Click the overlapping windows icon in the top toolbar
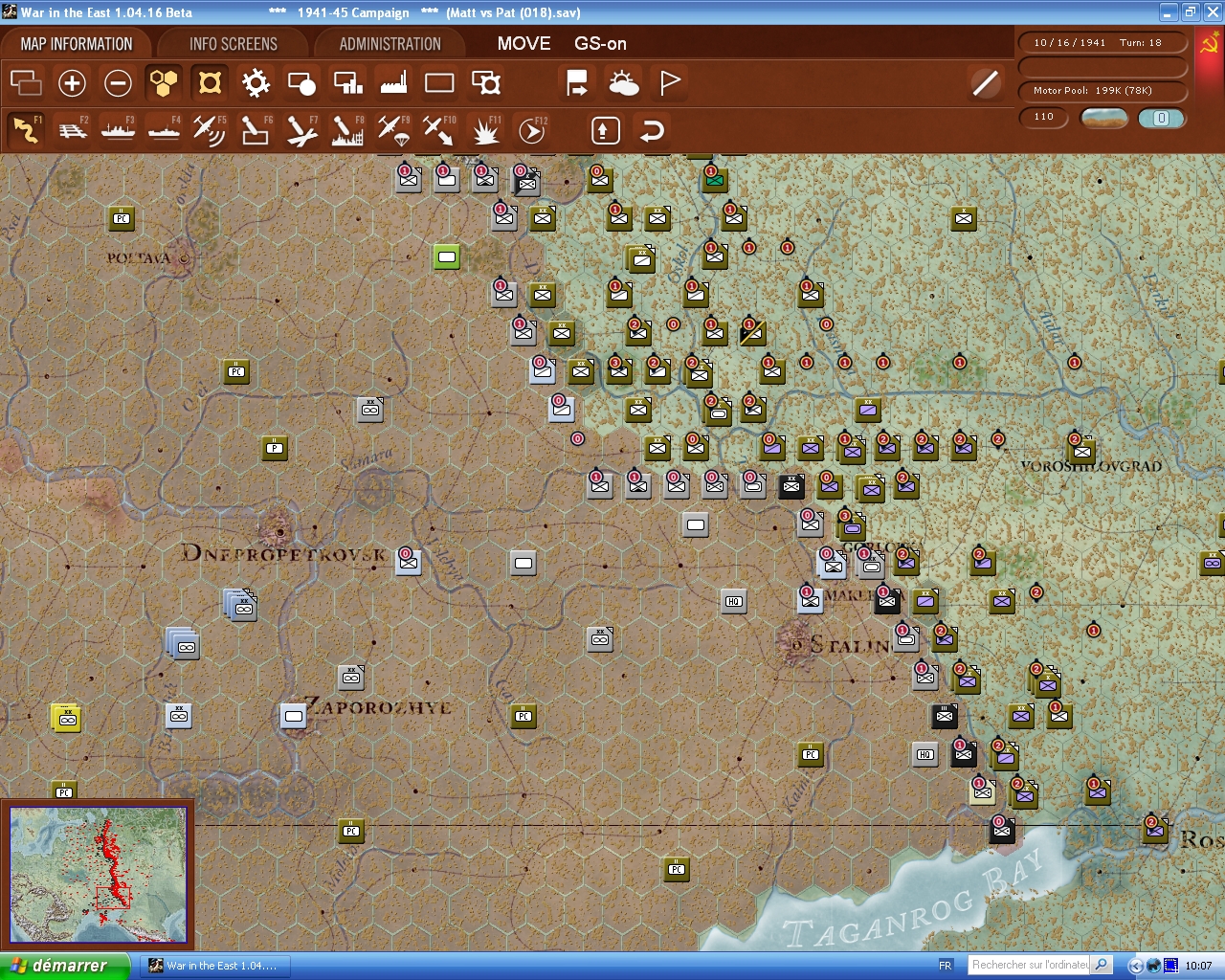The height and width of the screenshot is (980, 1225). (x=26, y=83)
